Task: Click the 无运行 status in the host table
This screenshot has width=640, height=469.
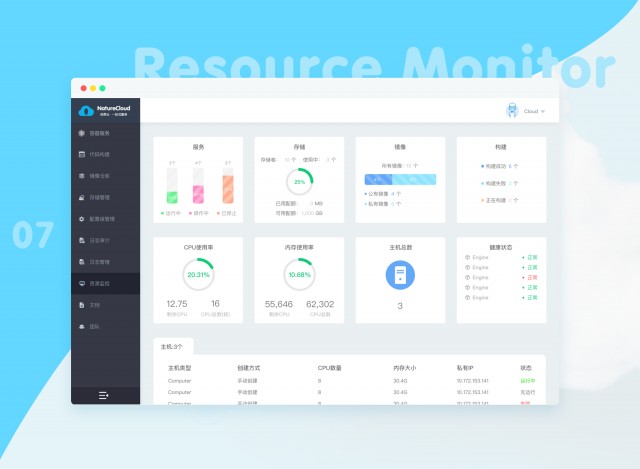Action: (527, 392)
